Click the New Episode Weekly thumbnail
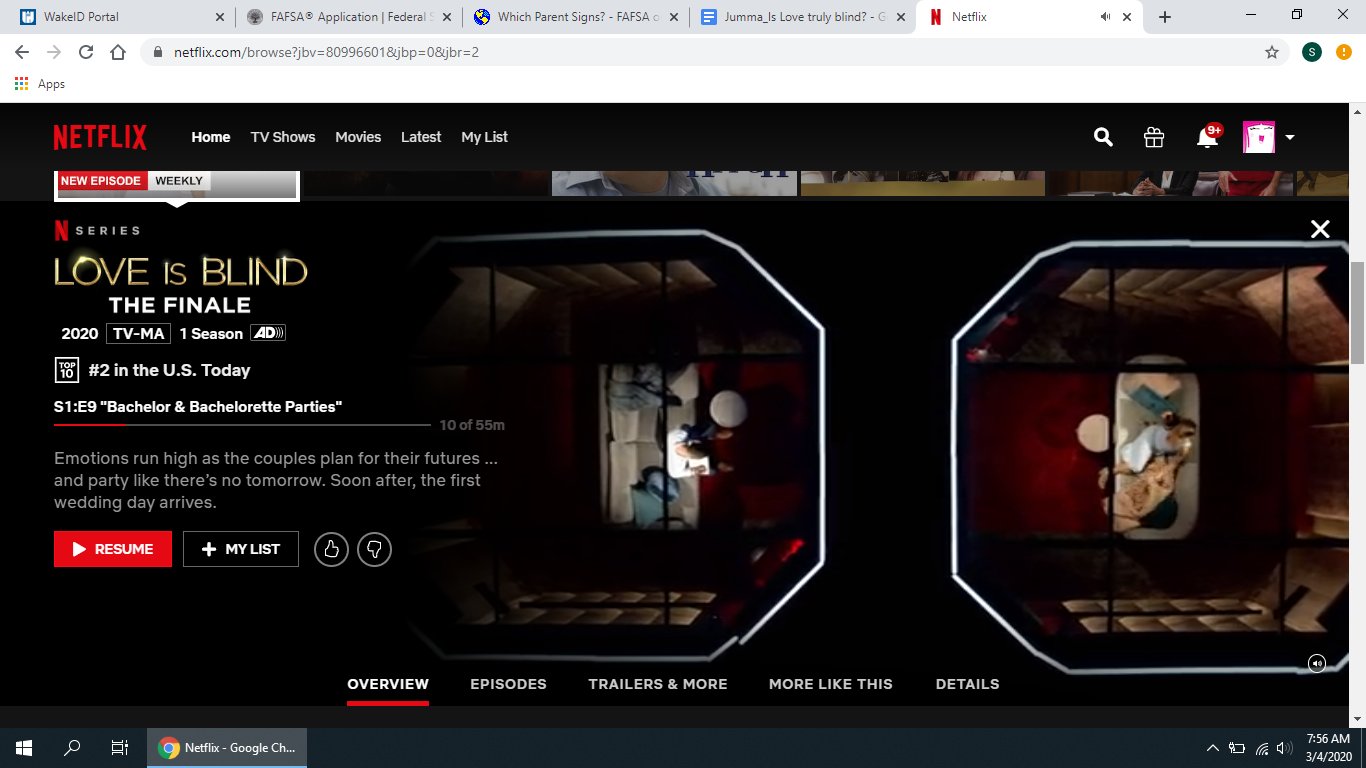The width and height of the screenshot is (1366, 768). tap(177, 185)
